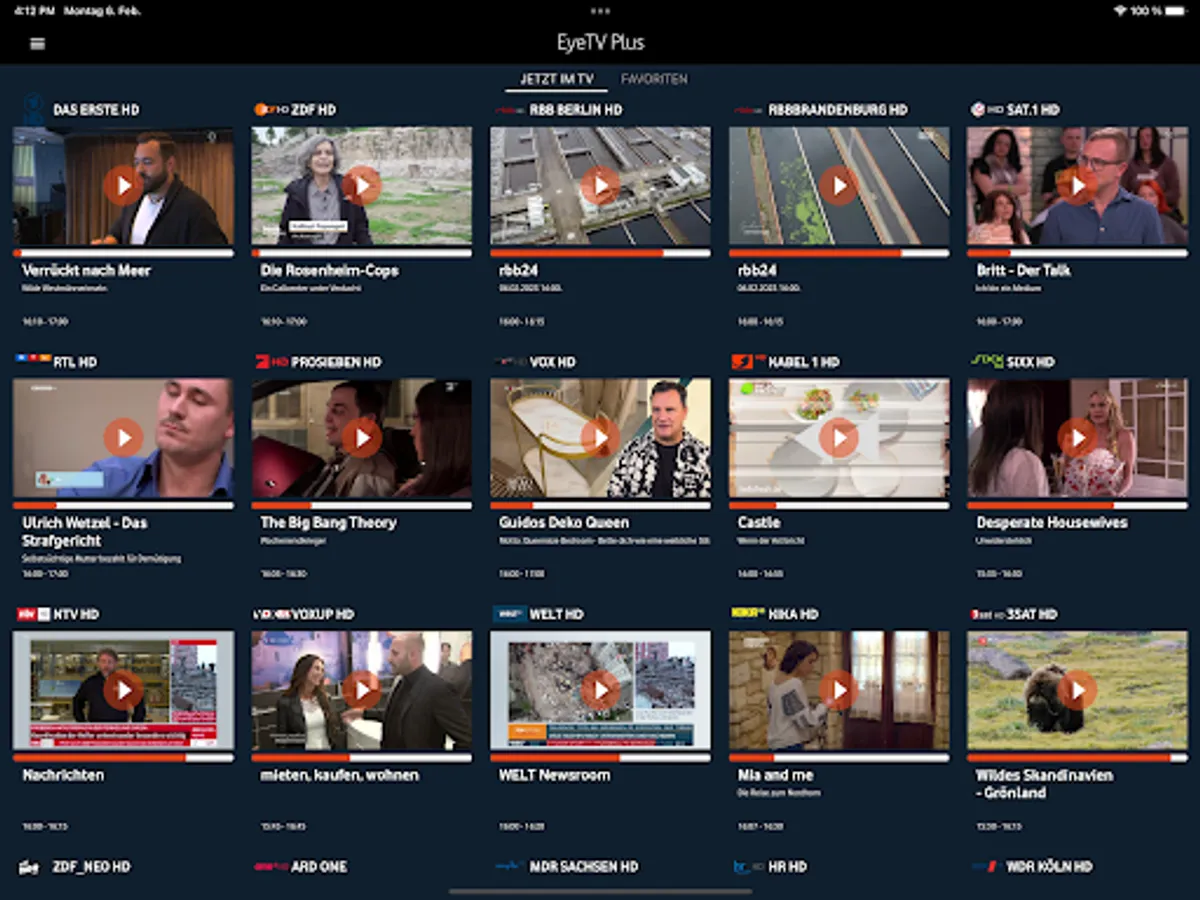The width and height of the screenshot is (1200, 900).
Task: Select the WDR KÖLN HD channel name
Action: 1049,867
